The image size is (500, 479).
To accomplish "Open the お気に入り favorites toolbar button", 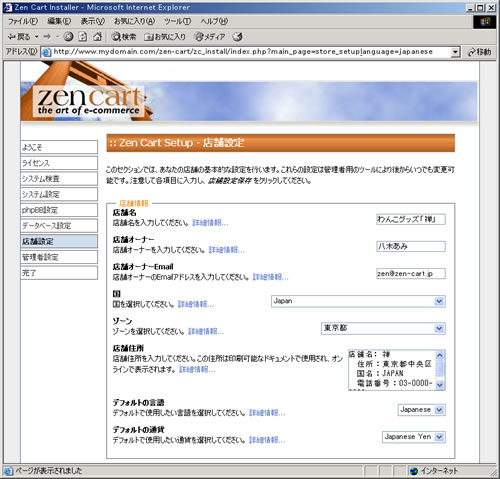I will point(165,36).
